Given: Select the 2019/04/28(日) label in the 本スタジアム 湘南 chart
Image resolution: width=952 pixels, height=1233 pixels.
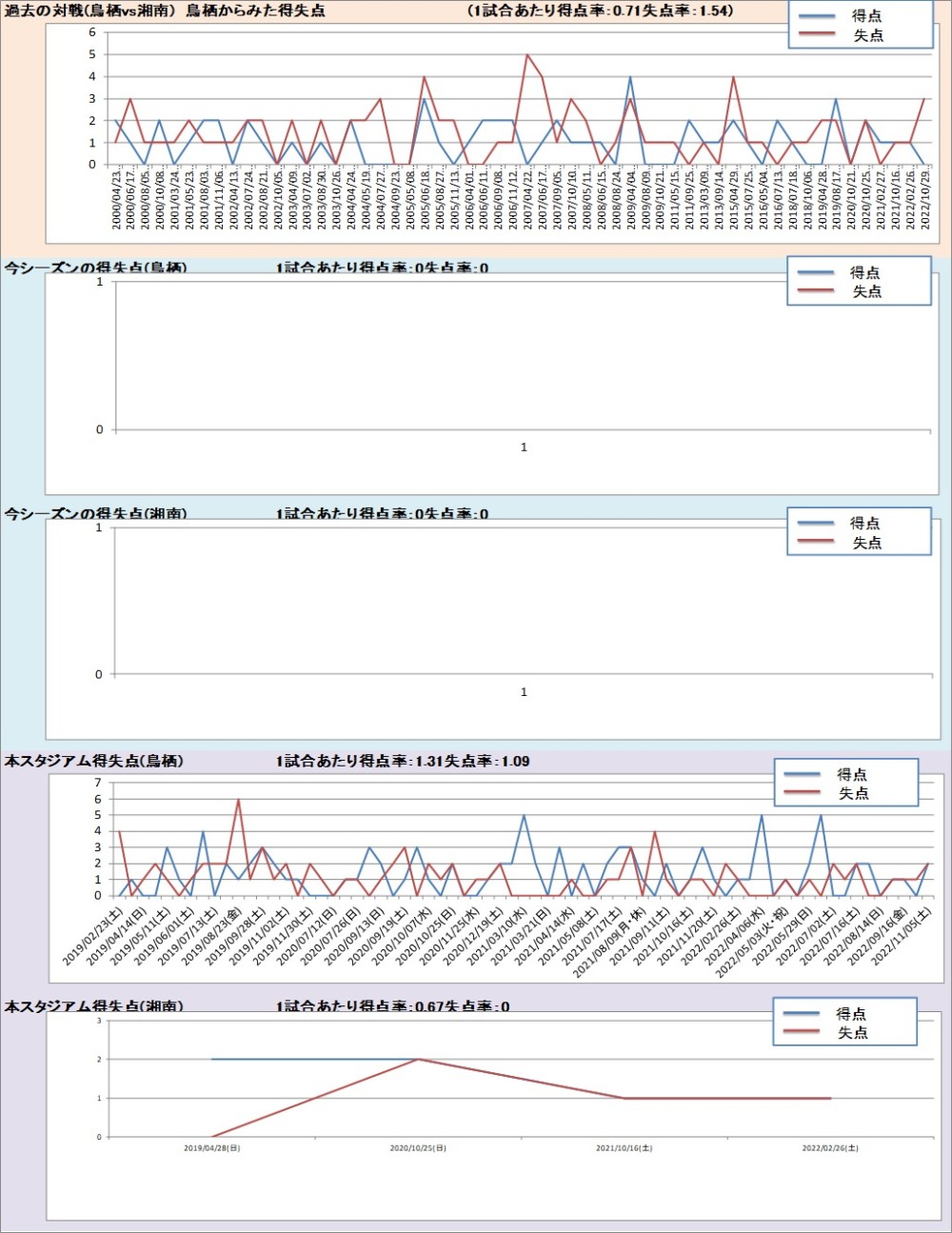Looking at the screenshot, I should 211,1148.
